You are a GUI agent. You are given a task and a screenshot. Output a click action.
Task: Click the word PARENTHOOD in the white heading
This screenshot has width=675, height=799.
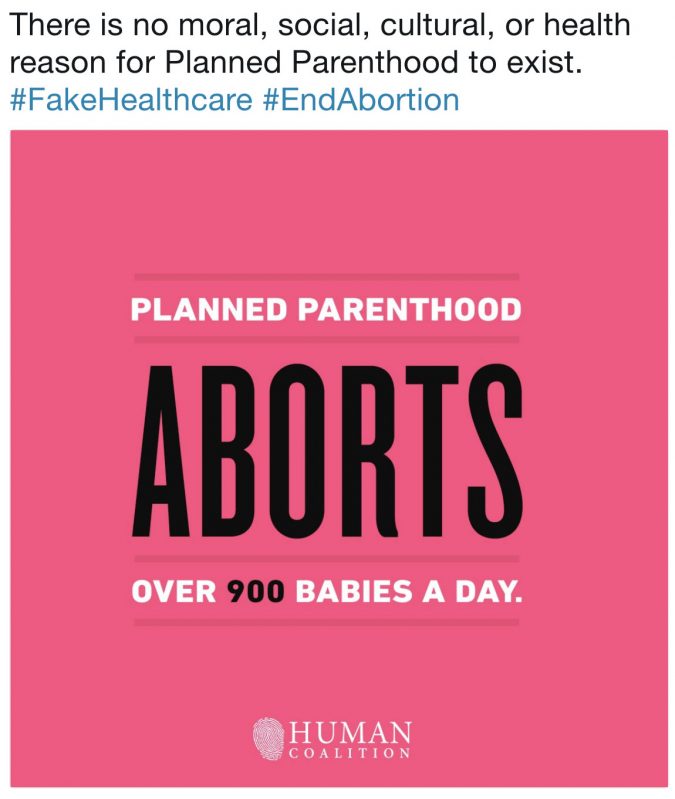click(x=409, y=309)
